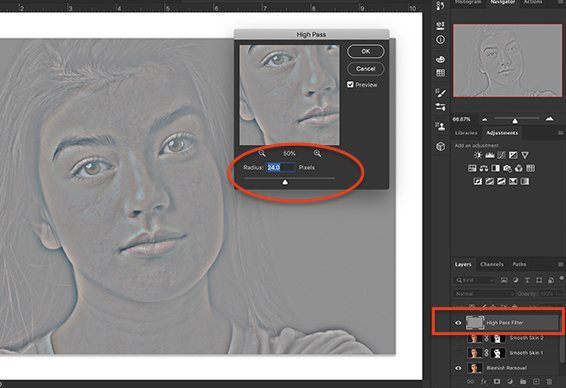Add a Vibrance adjustment triangle icon
Image resolution: width=566 pixels, height=388 pixels.
tap(525, 155)
